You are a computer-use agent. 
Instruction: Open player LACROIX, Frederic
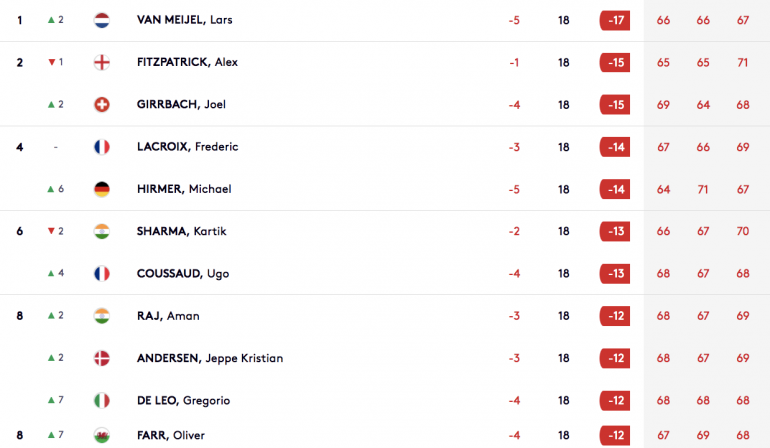(188, 147)
